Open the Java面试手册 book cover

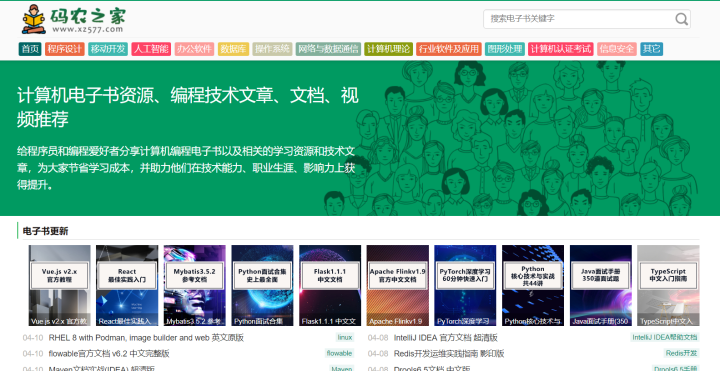coord(601,286)
